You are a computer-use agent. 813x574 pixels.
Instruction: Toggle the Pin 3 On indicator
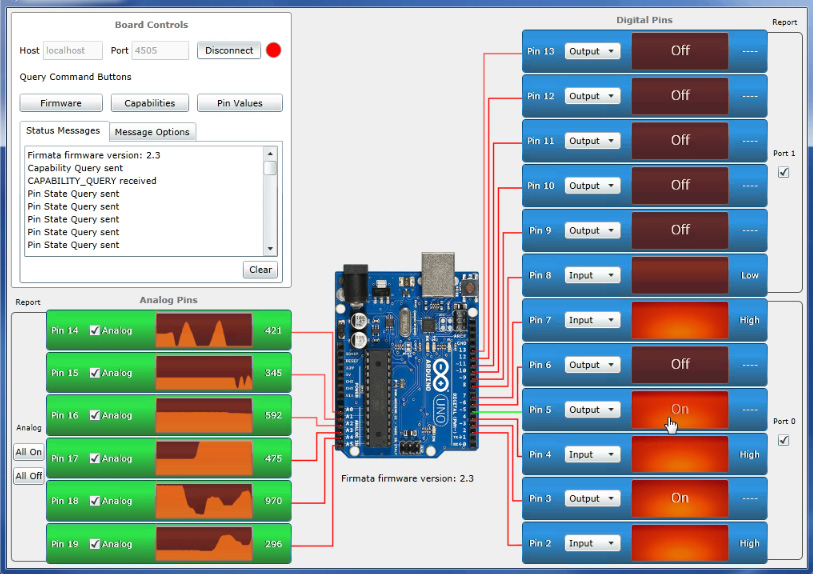(x=680, y=498)
